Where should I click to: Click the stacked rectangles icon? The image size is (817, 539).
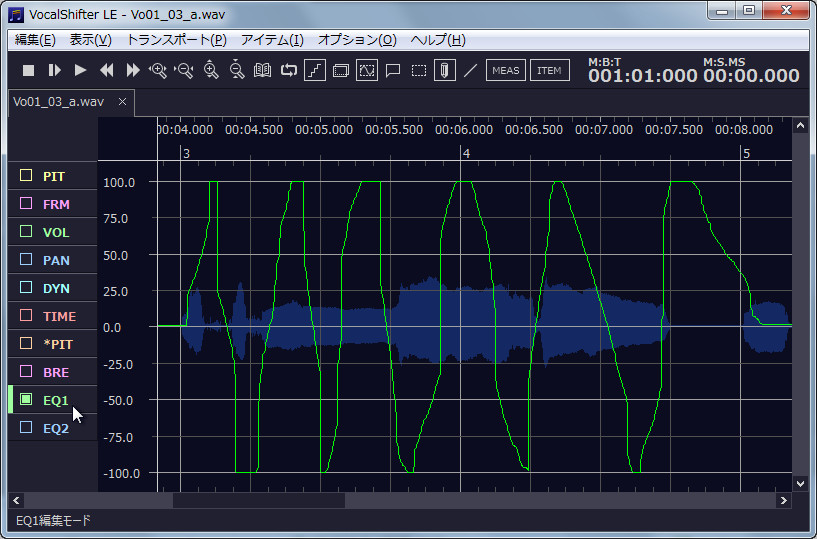[341, 70]
